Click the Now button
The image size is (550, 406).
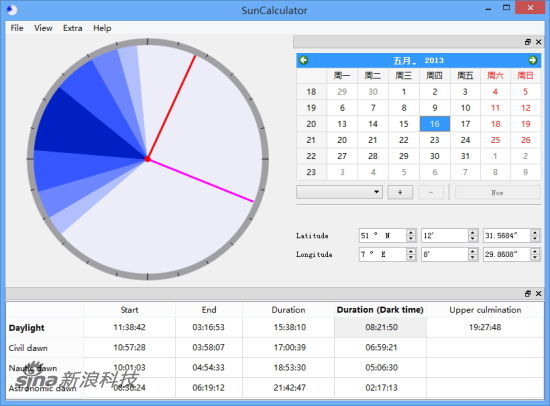pos(497,192)
